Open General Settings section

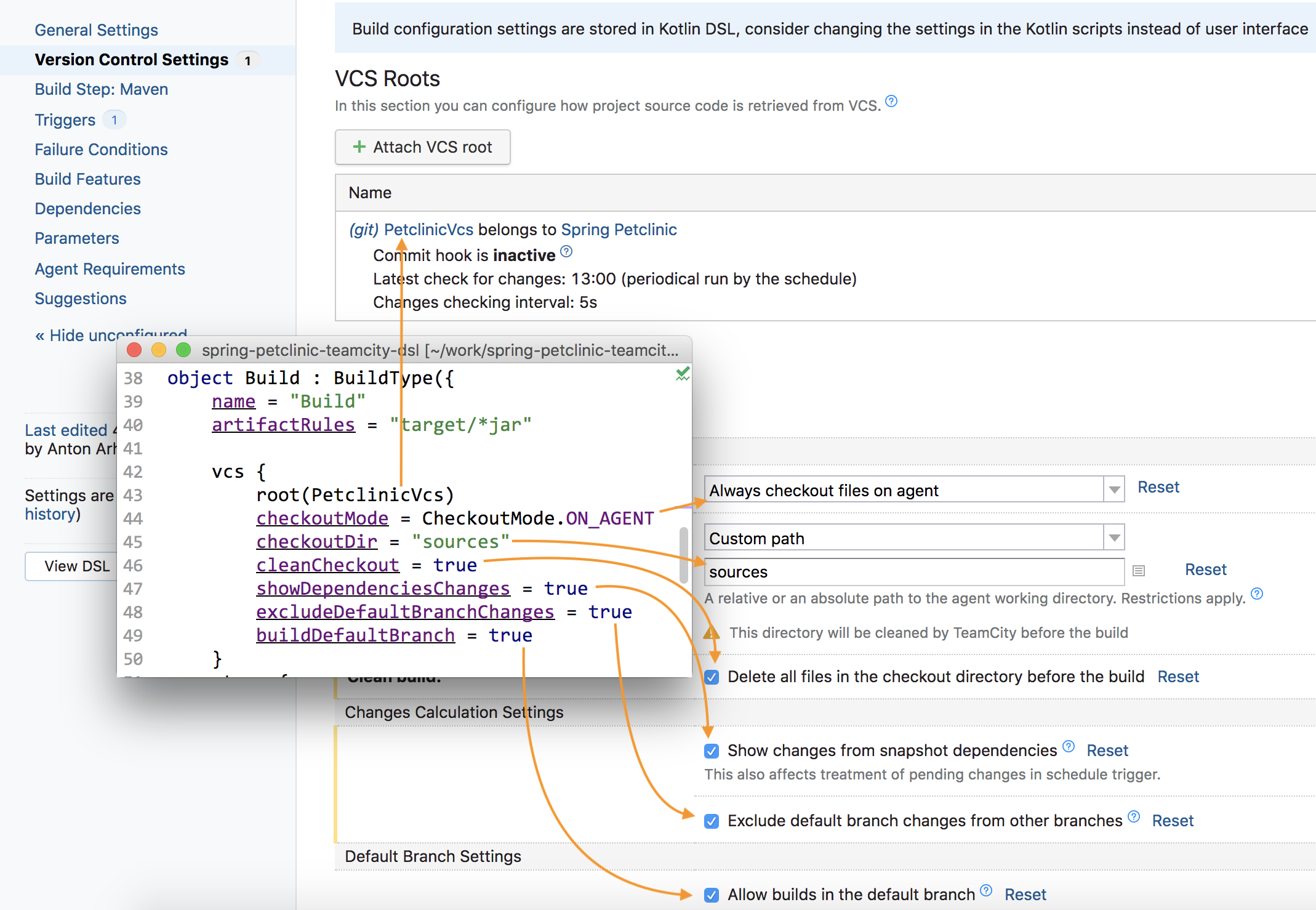tap(97, 30)
